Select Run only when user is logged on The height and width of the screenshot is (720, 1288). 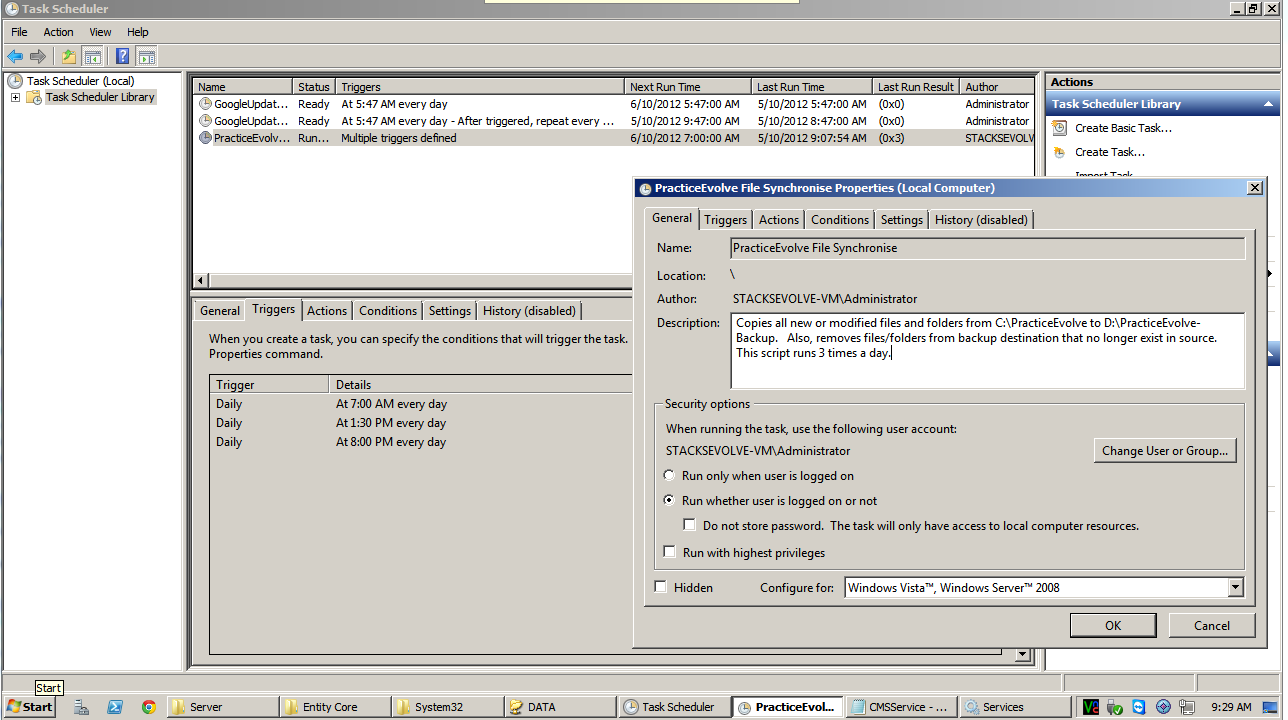(x=670, y=476)
